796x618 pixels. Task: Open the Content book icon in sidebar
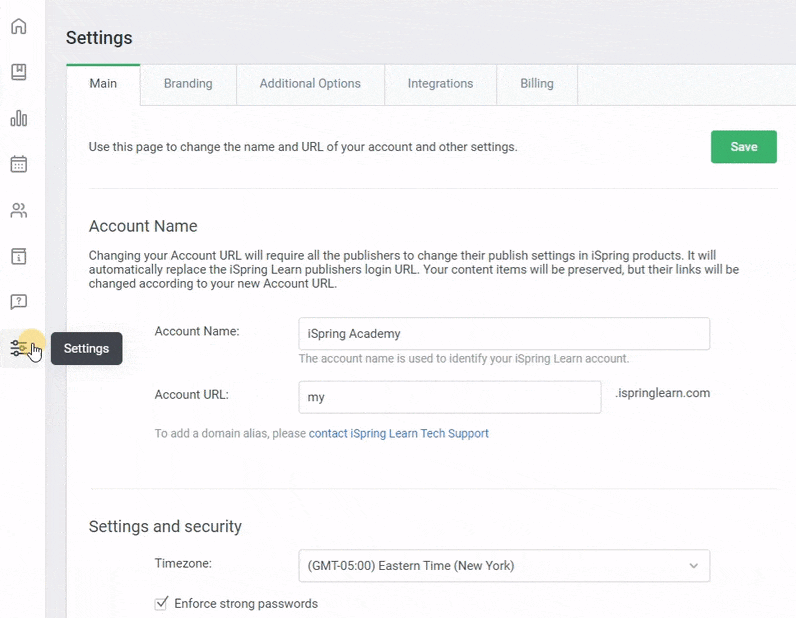18,72
